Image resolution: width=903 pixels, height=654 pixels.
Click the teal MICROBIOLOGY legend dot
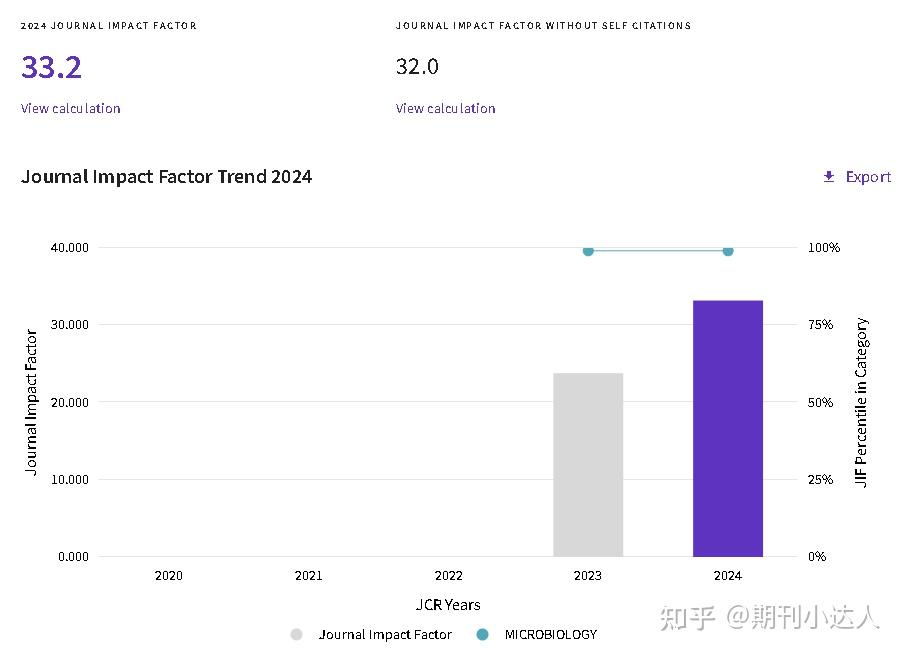[483, 634]
